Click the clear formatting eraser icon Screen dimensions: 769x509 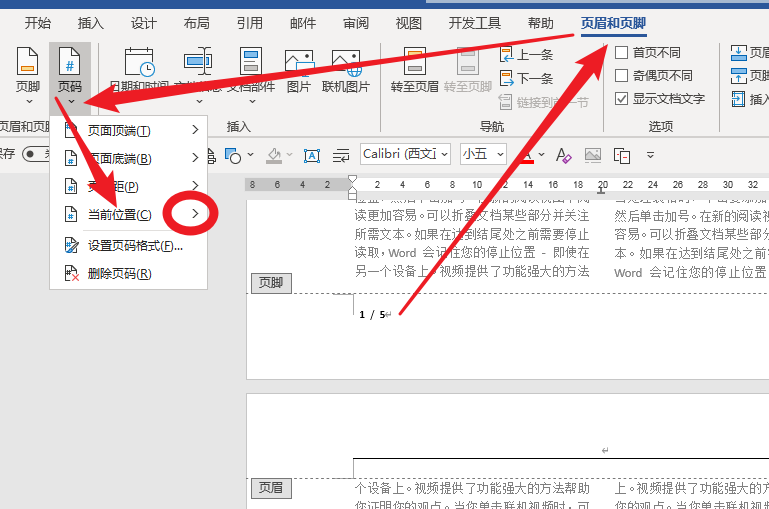pyautogui.click(x=564, y=155)
